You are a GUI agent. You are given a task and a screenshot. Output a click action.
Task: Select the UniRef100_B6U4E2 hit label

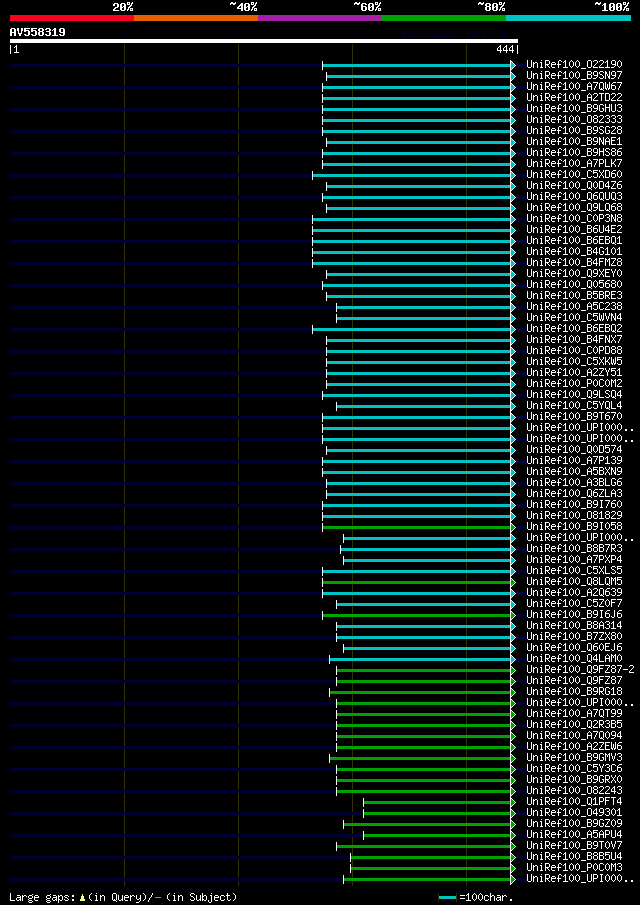pyautogui.click(x=574, y=229)
